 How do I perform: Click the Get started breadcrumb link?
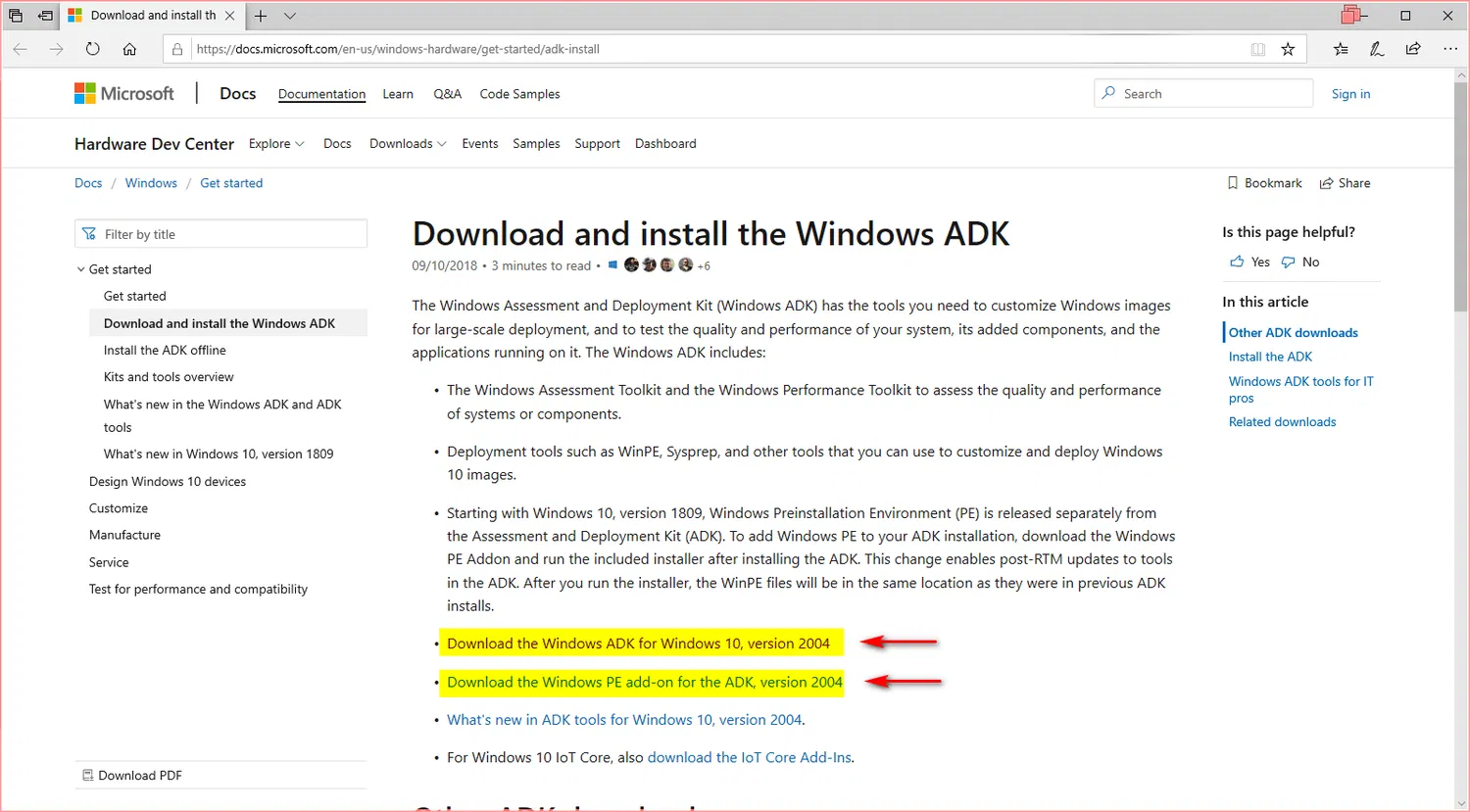(231, 183)
